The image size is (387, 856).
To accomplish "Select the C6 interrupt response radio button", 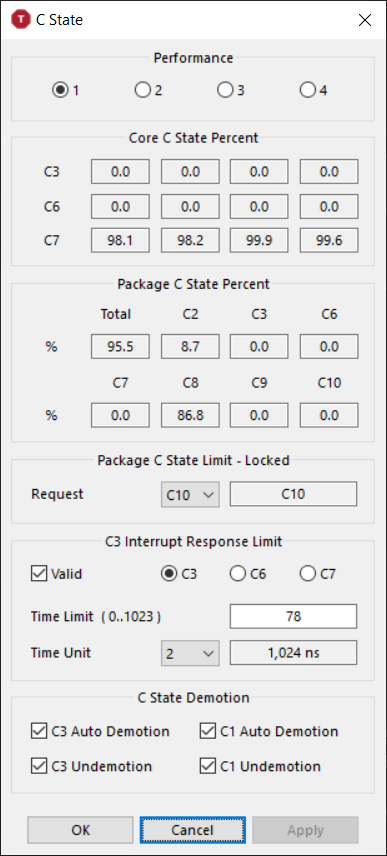I will [x=238, y=574].
